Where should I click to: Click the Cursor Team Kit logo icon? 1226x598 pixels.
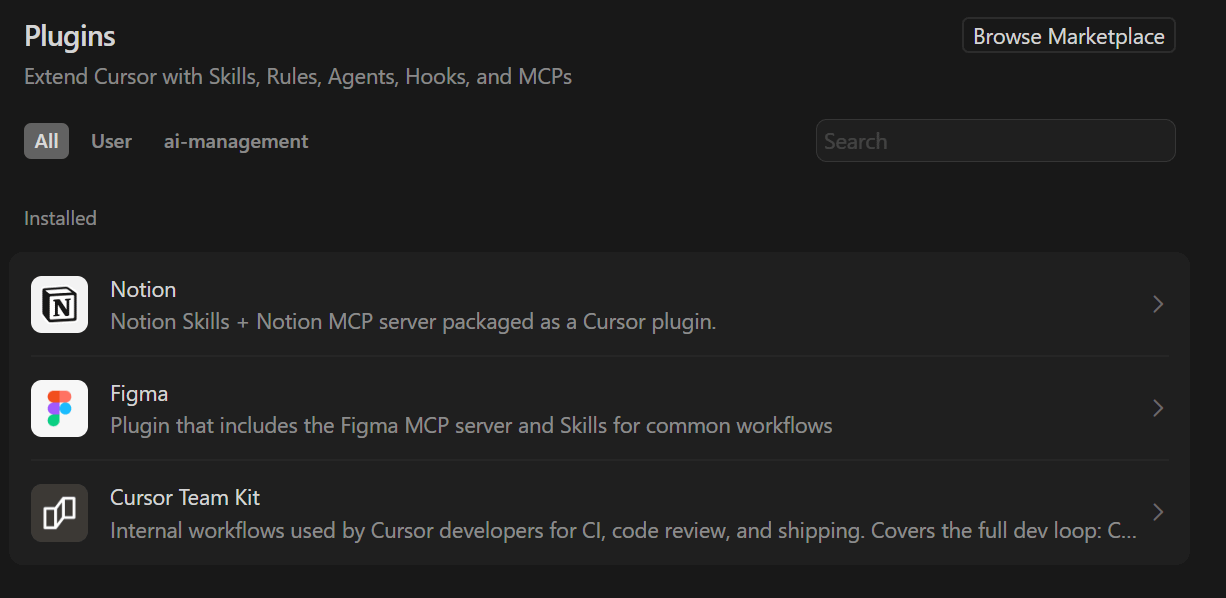[x=60, y=513]
